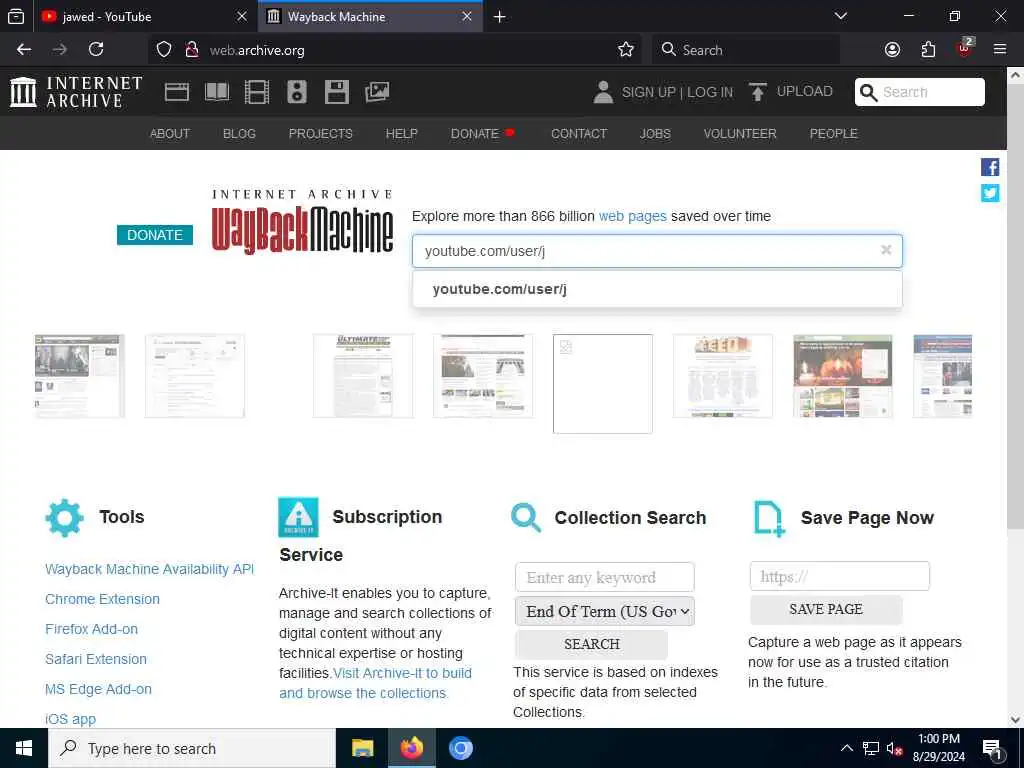Screen dimensions: 1024x768
Task: Open the PROJECTS menu item
Action: click(x=321, y=133)
